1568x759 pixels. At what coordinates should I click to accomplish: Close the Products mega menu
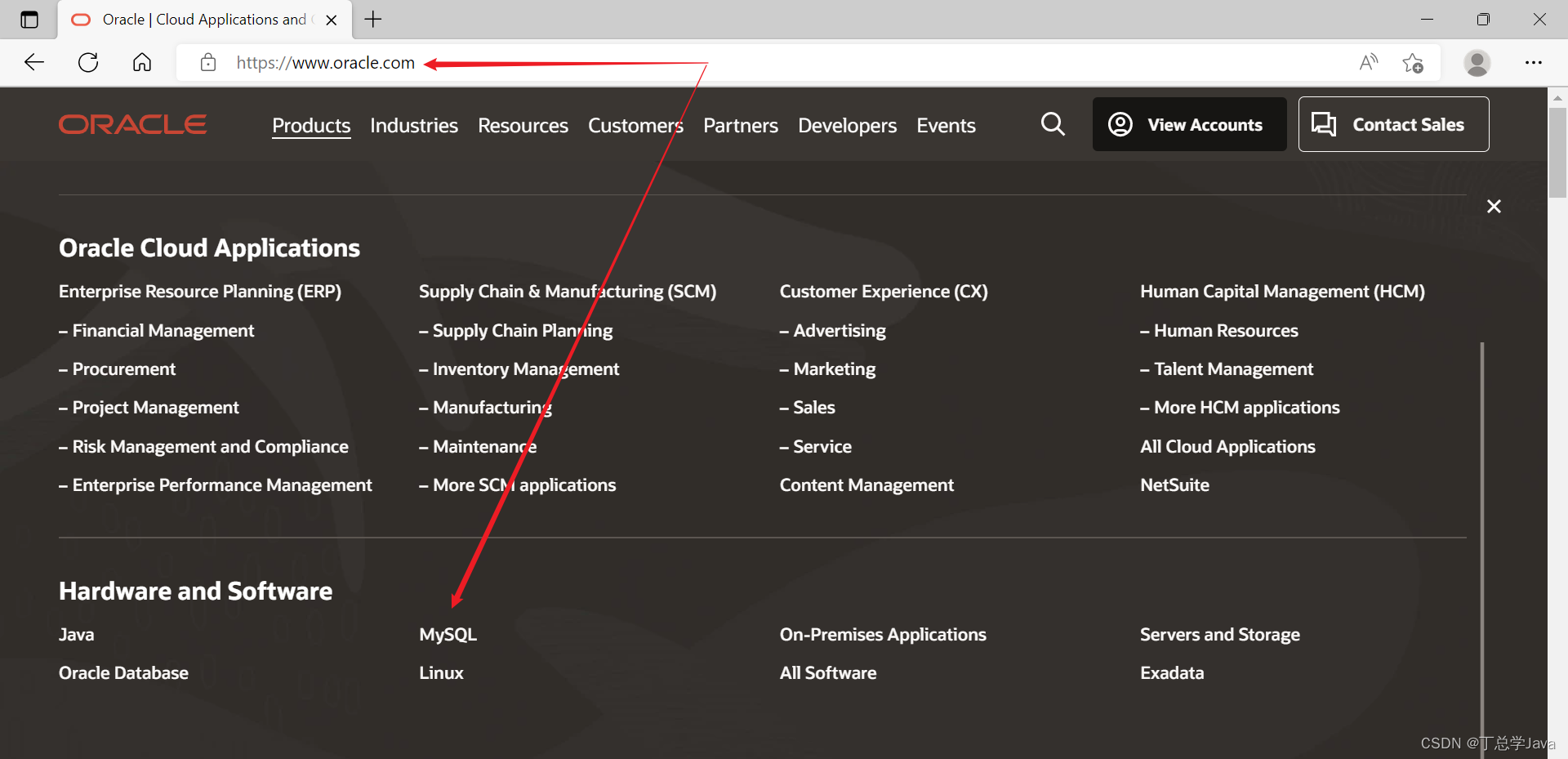click(1494, 206)
